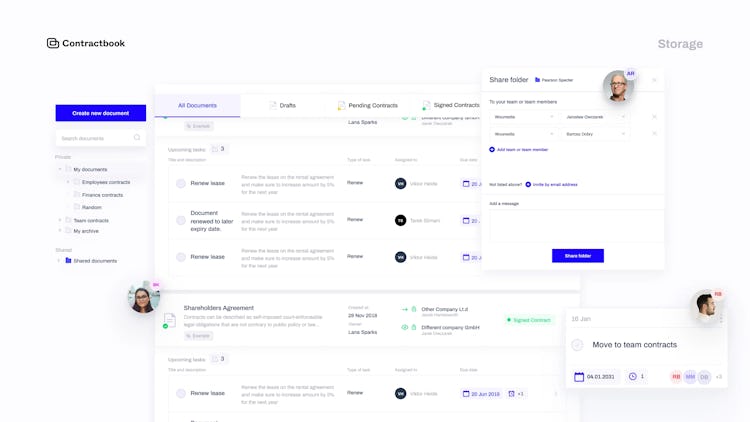Click the woman's profile photo avatar
750x422 pixels.
(143, 297)
